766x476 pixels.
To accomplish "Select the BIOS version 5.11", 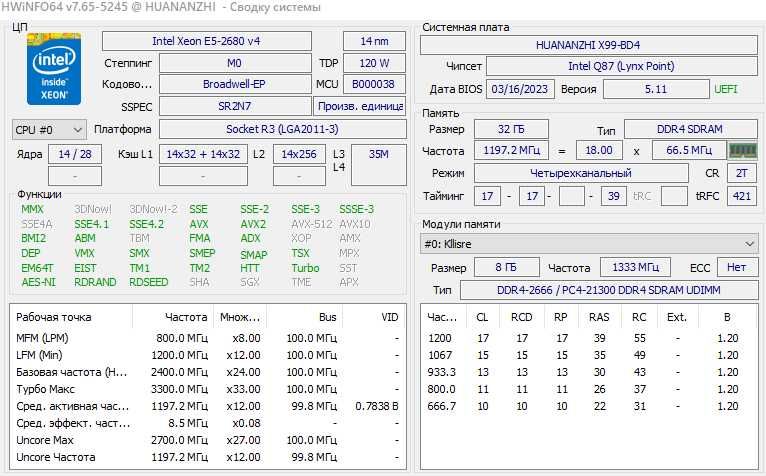I will (x=656, y=89).
